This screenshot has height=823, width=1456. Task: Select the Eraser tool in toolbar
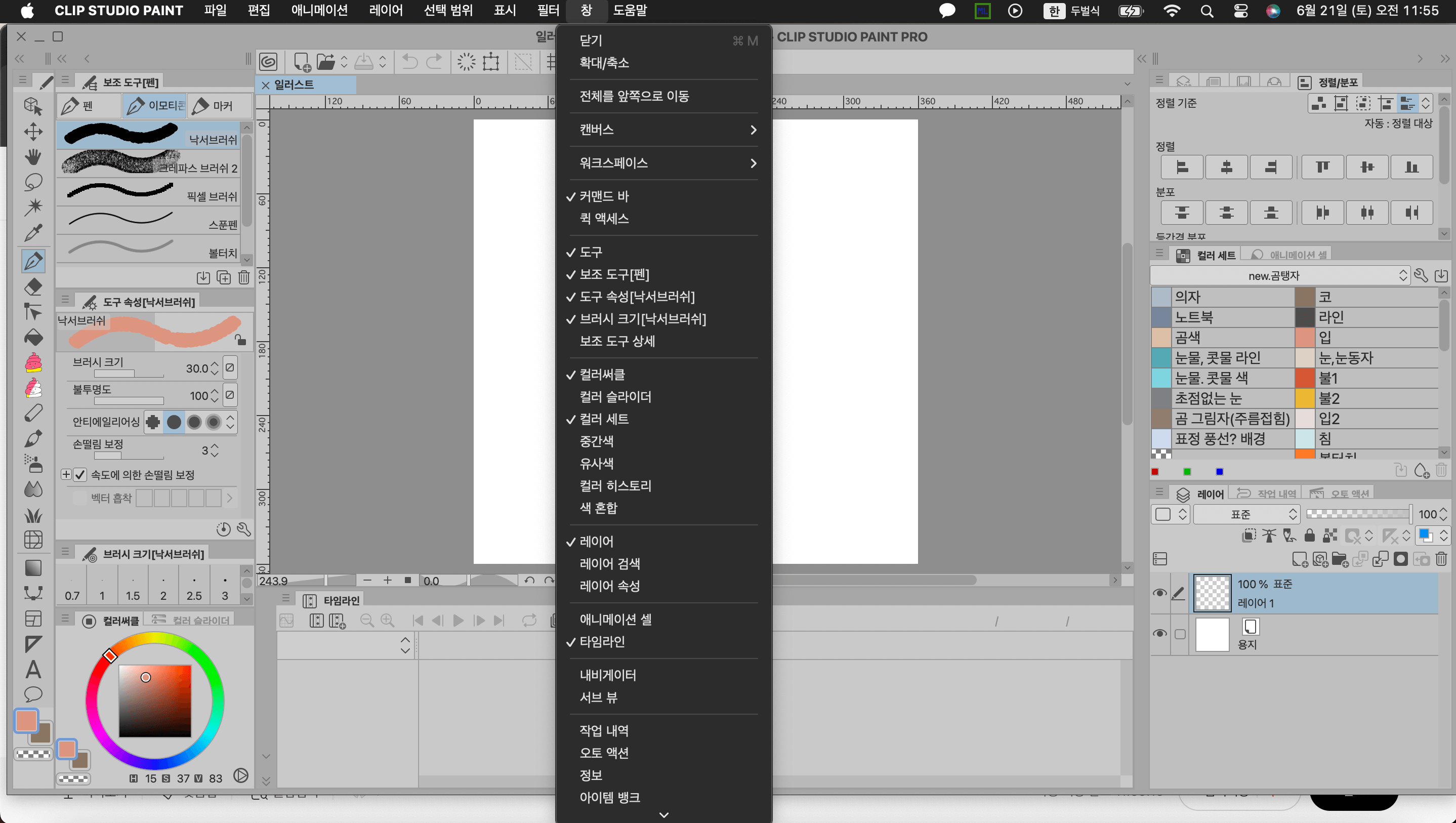33,286
